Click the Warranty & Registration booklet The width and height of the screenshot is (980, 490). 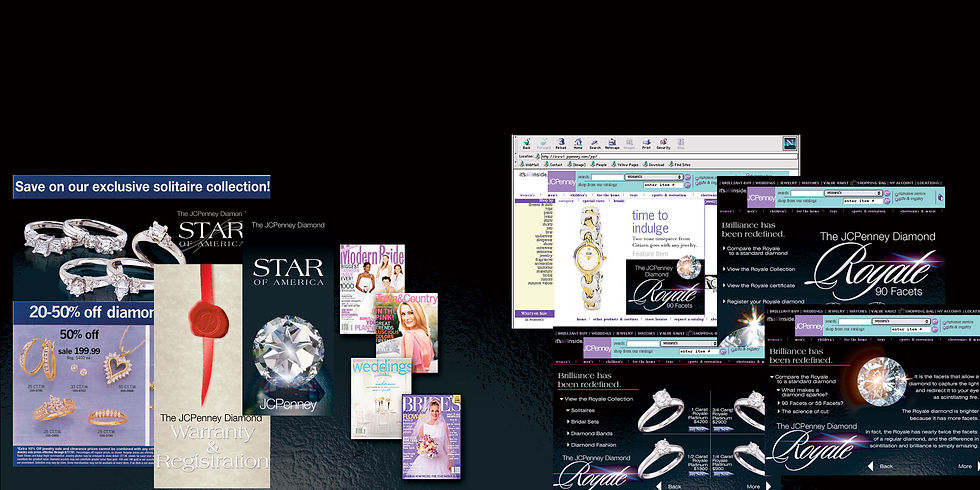(212, 376)
